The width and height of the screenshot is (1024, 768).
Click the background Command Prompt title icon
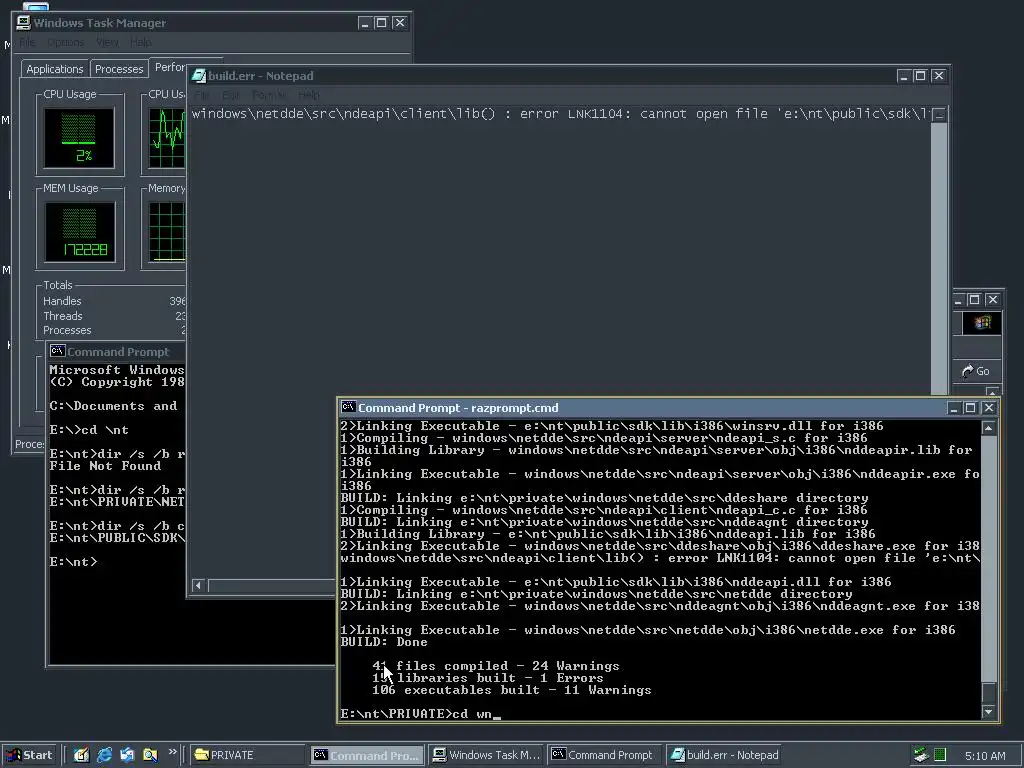tap(57, 351)
